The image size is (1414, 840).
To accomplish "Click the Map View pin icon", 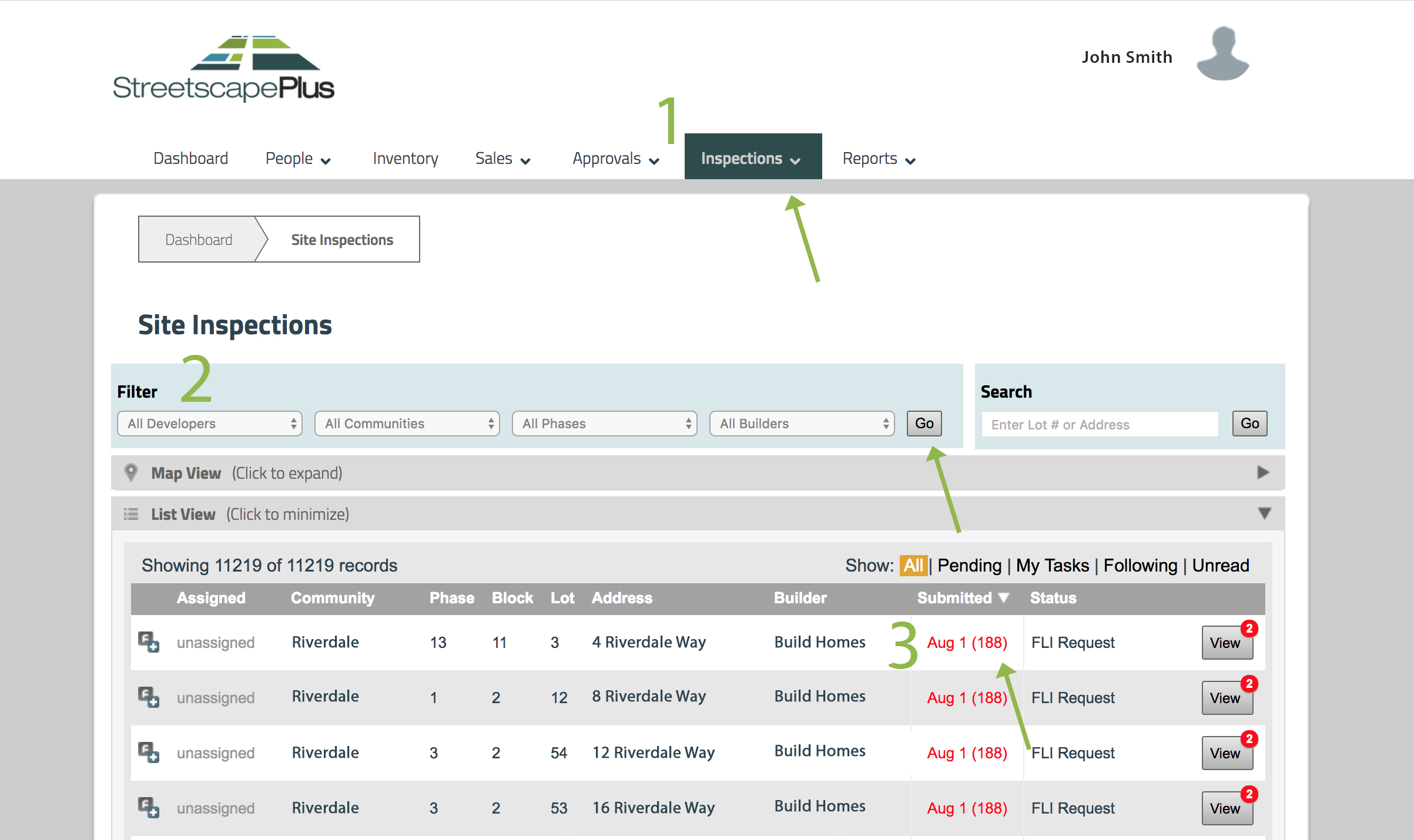I will click(x=131, y=473).
